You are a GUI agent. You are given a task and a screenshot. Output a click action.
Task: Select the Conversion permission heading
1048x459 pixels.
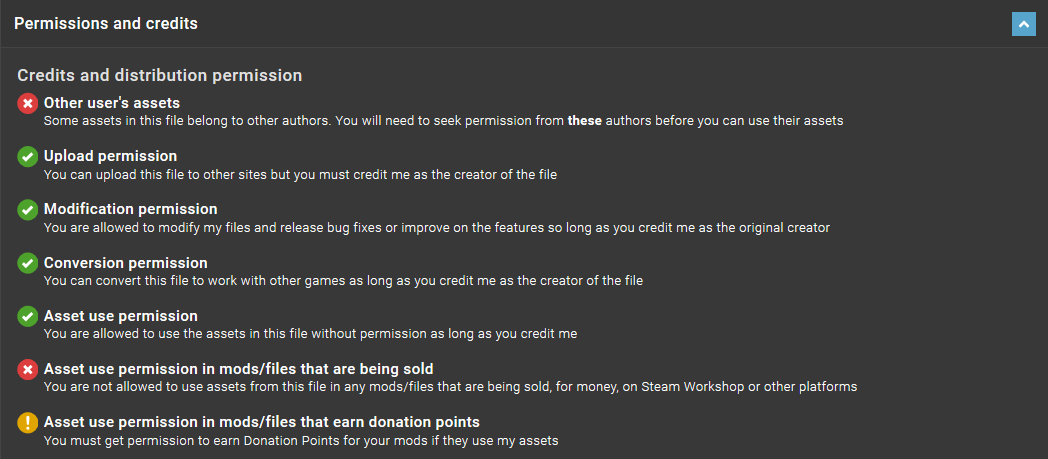click(x=126, y=263)
